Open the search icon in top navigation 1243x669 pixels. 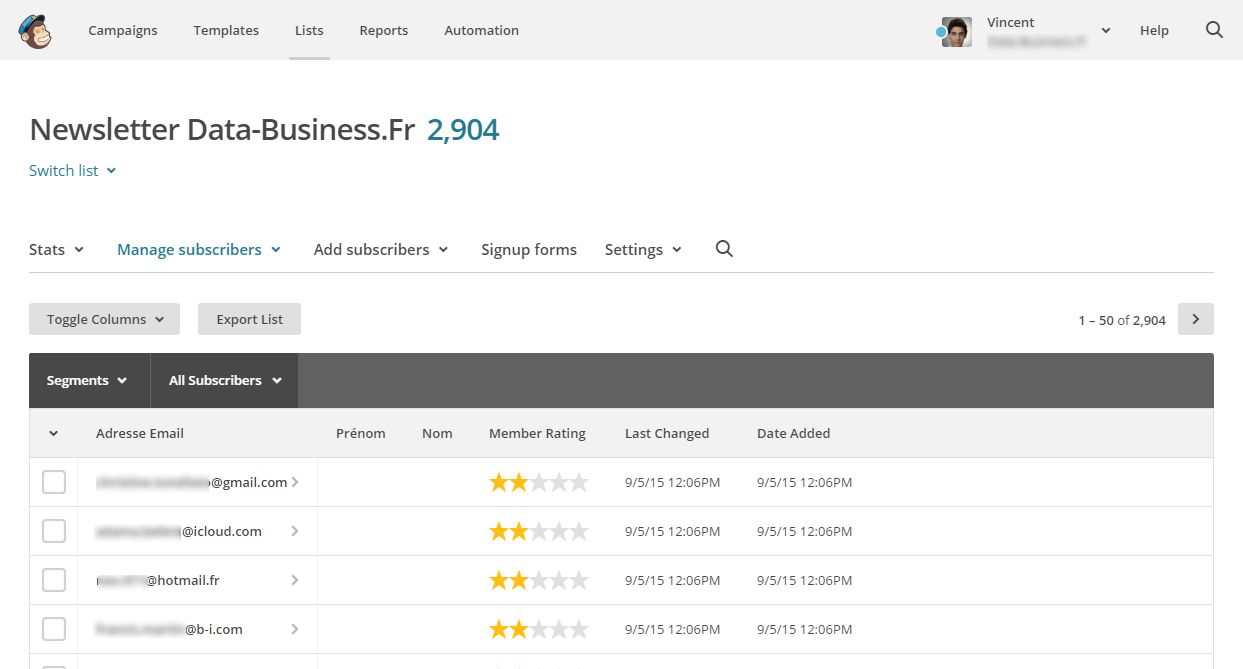click(x=1214, y=30)
